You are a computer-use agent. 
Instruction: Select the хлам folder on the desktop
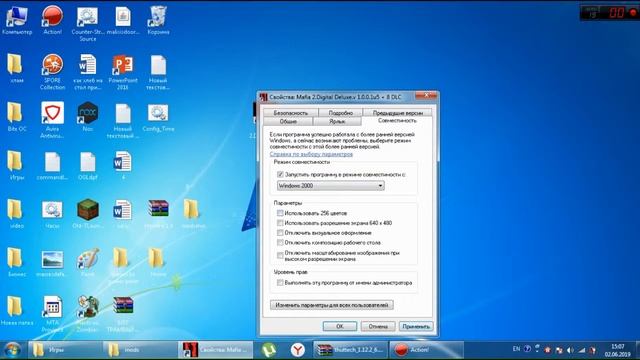click(x=16, y=69)
